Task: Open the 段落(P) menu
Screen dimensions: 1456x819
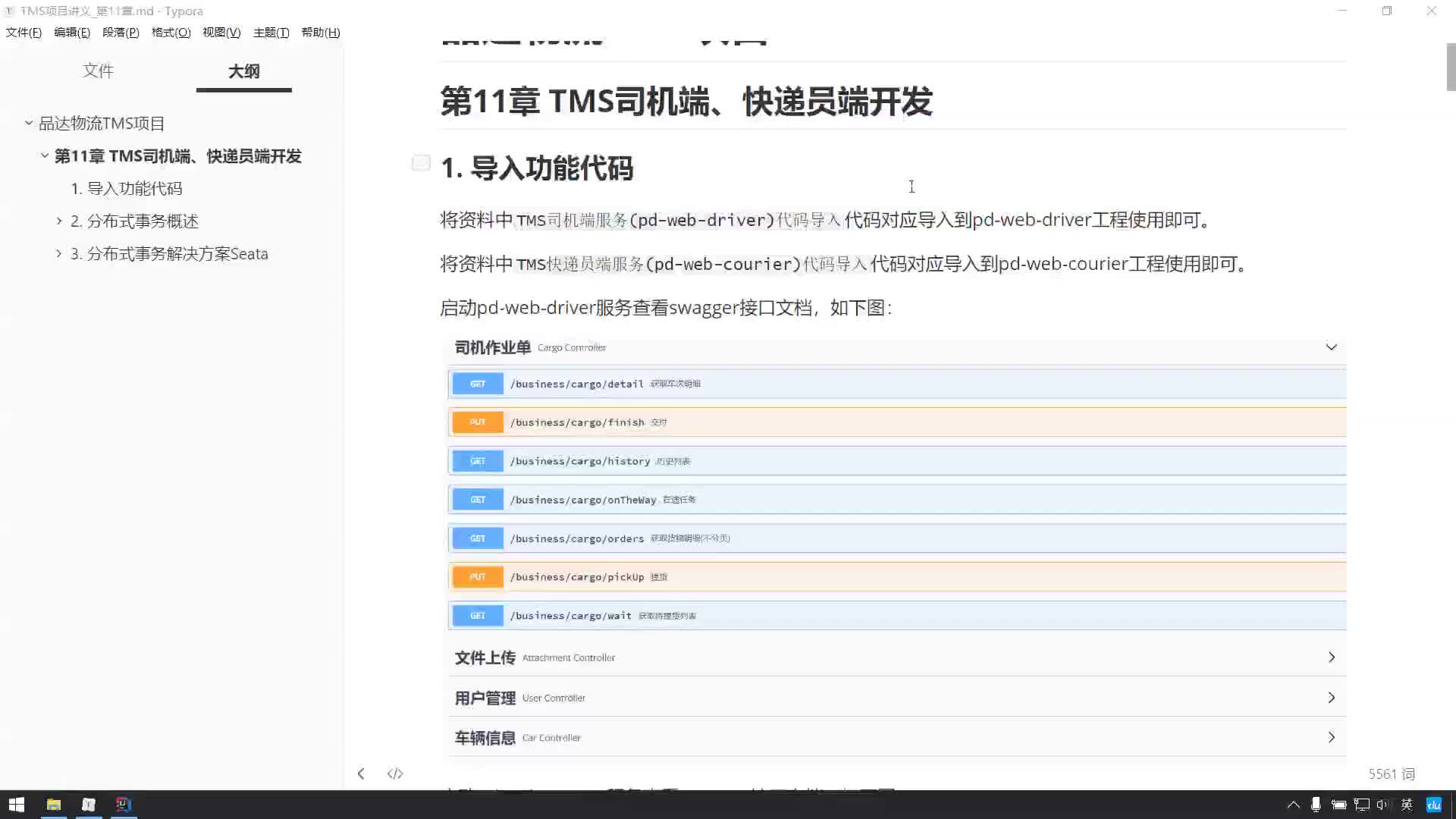Action: click(121, 33)
